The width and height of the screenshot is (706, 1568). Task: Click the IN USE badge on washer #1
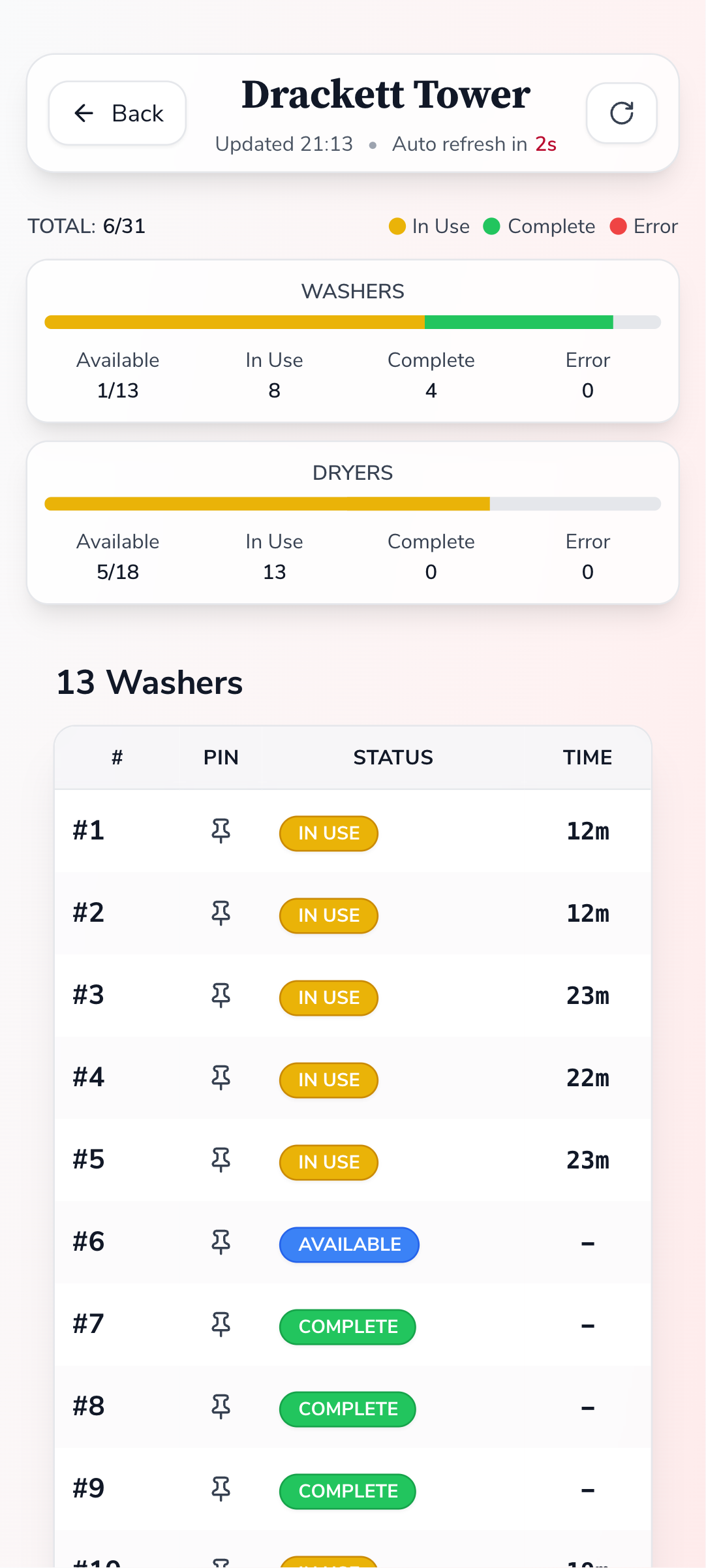tap(329, 834)
